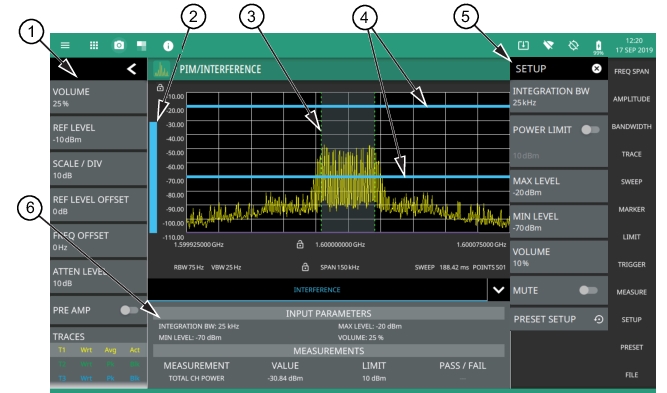The image size is (667, 393).
Task: Open the apps grid icon
Action: click(94, 45)
